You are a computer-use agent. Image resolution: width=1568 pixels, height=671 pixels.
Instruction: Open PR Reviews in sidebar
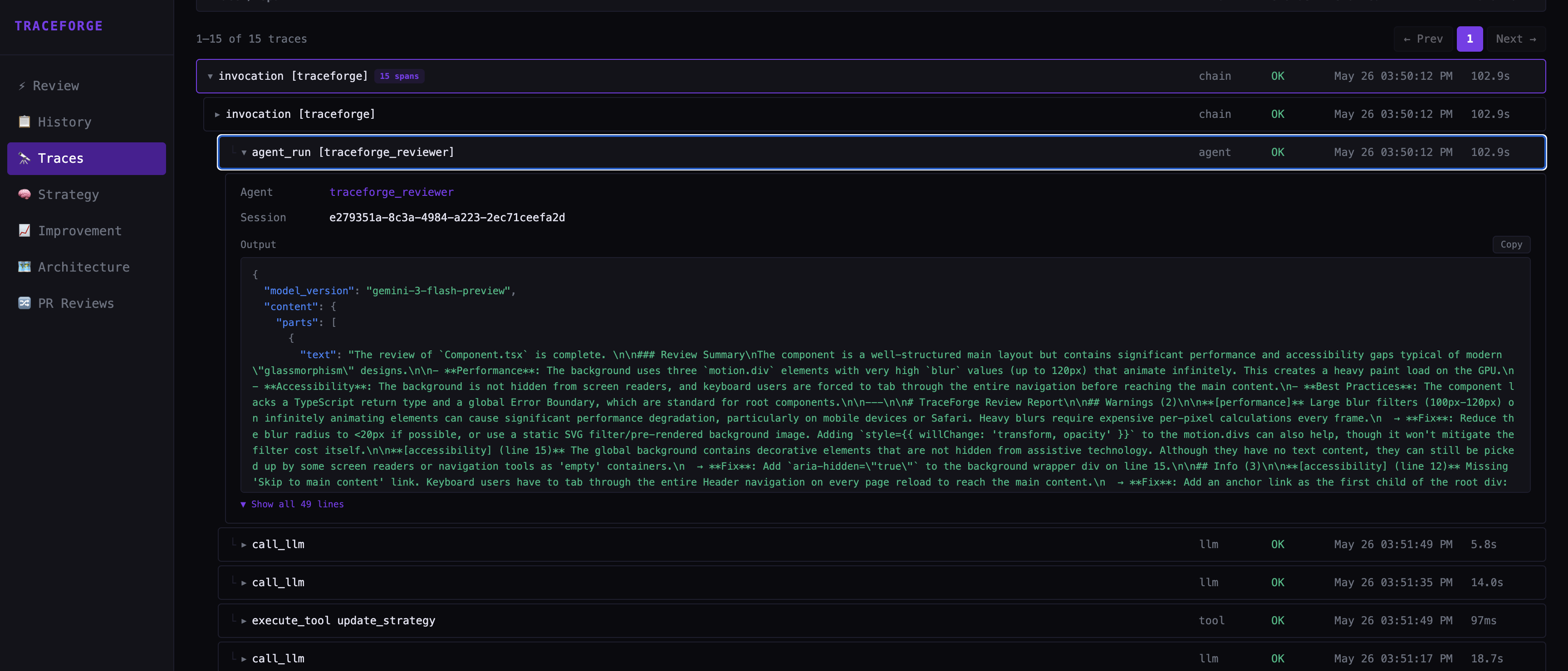point(87,303)
